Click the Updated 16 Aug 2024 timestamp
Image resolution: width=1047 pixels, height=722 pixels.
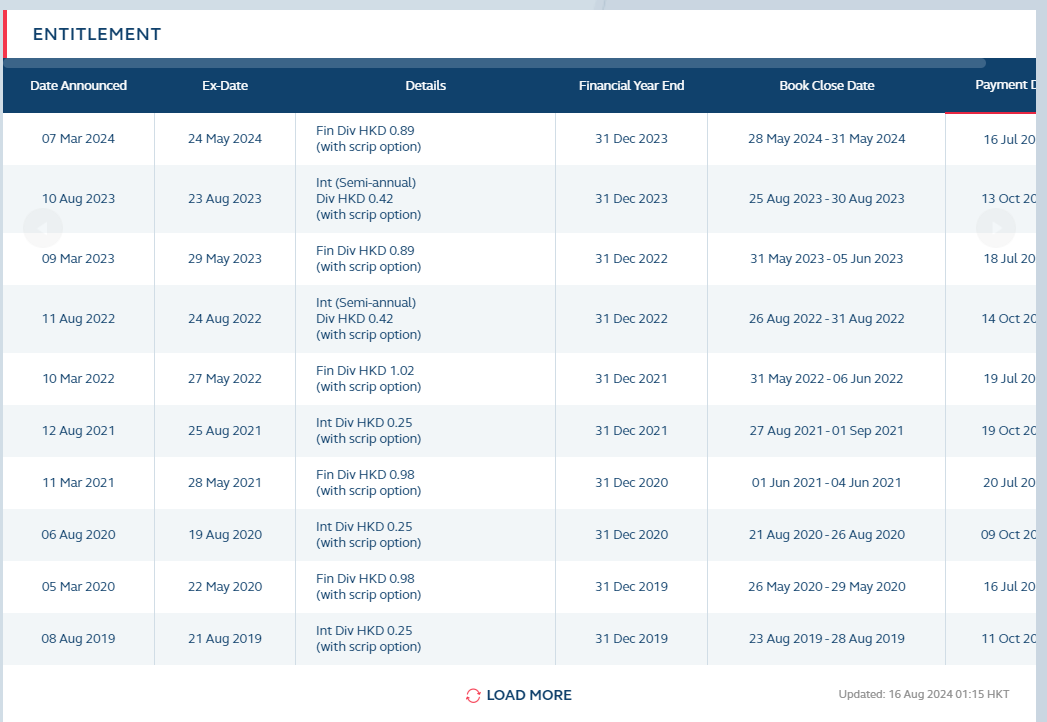pyautogui.click(x=923, y=695)
